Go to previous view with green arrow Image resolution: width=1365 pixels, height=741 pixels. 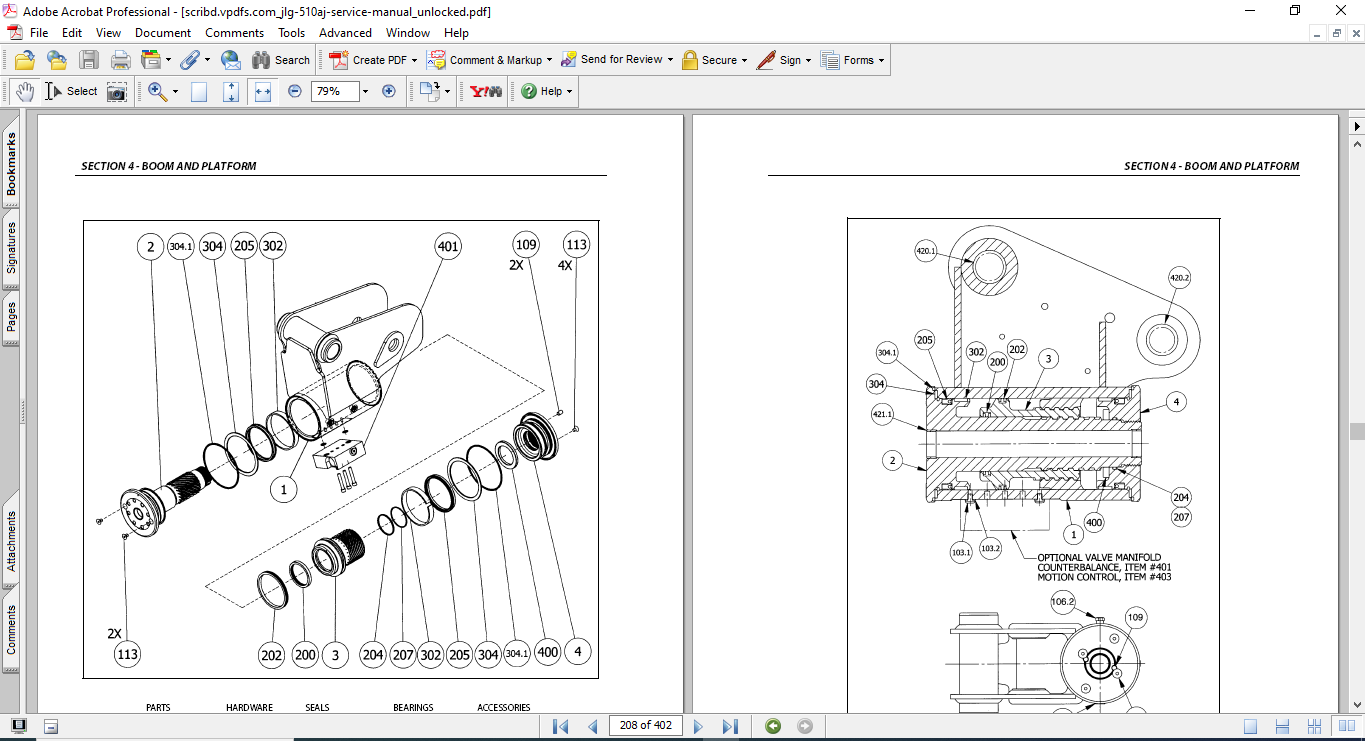(x=773, y=726)
